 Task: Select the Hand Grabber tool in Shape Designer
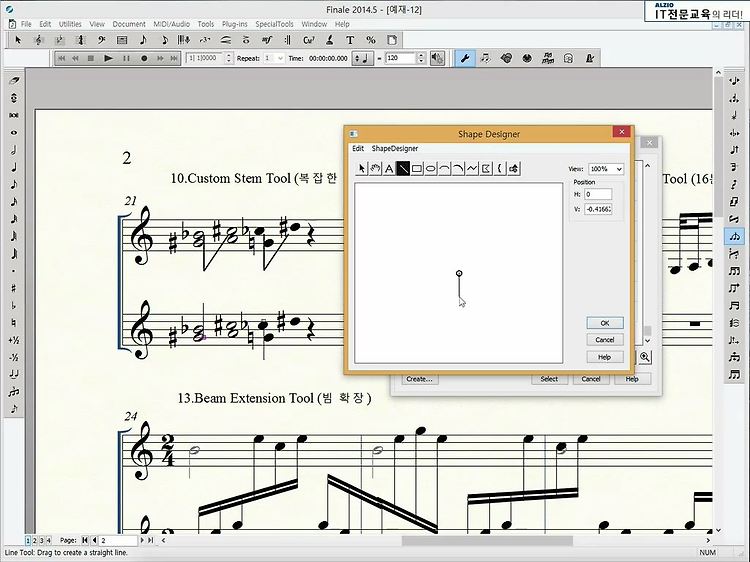[375, 168]
